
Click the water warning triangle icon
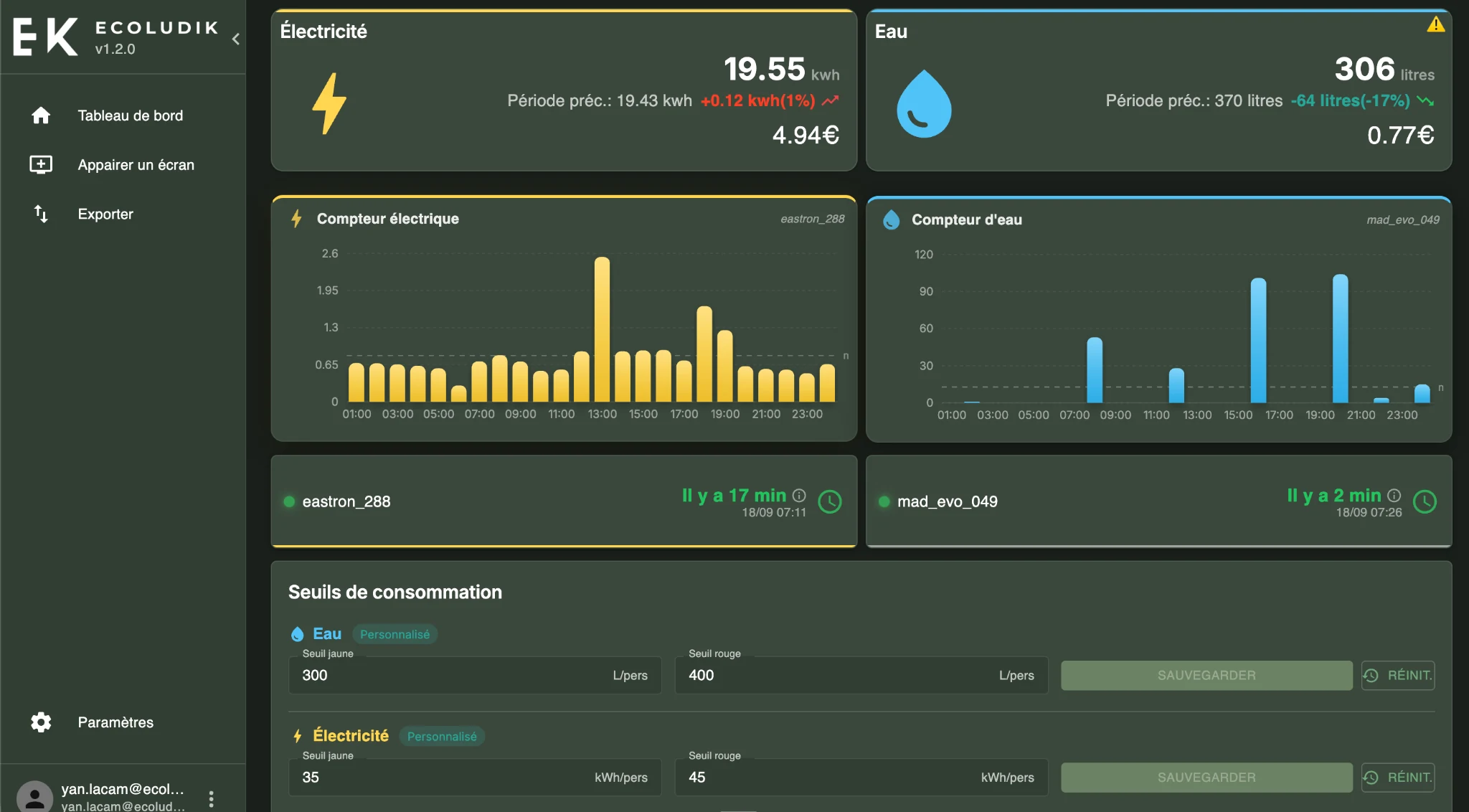click(x=1435, y=24)
